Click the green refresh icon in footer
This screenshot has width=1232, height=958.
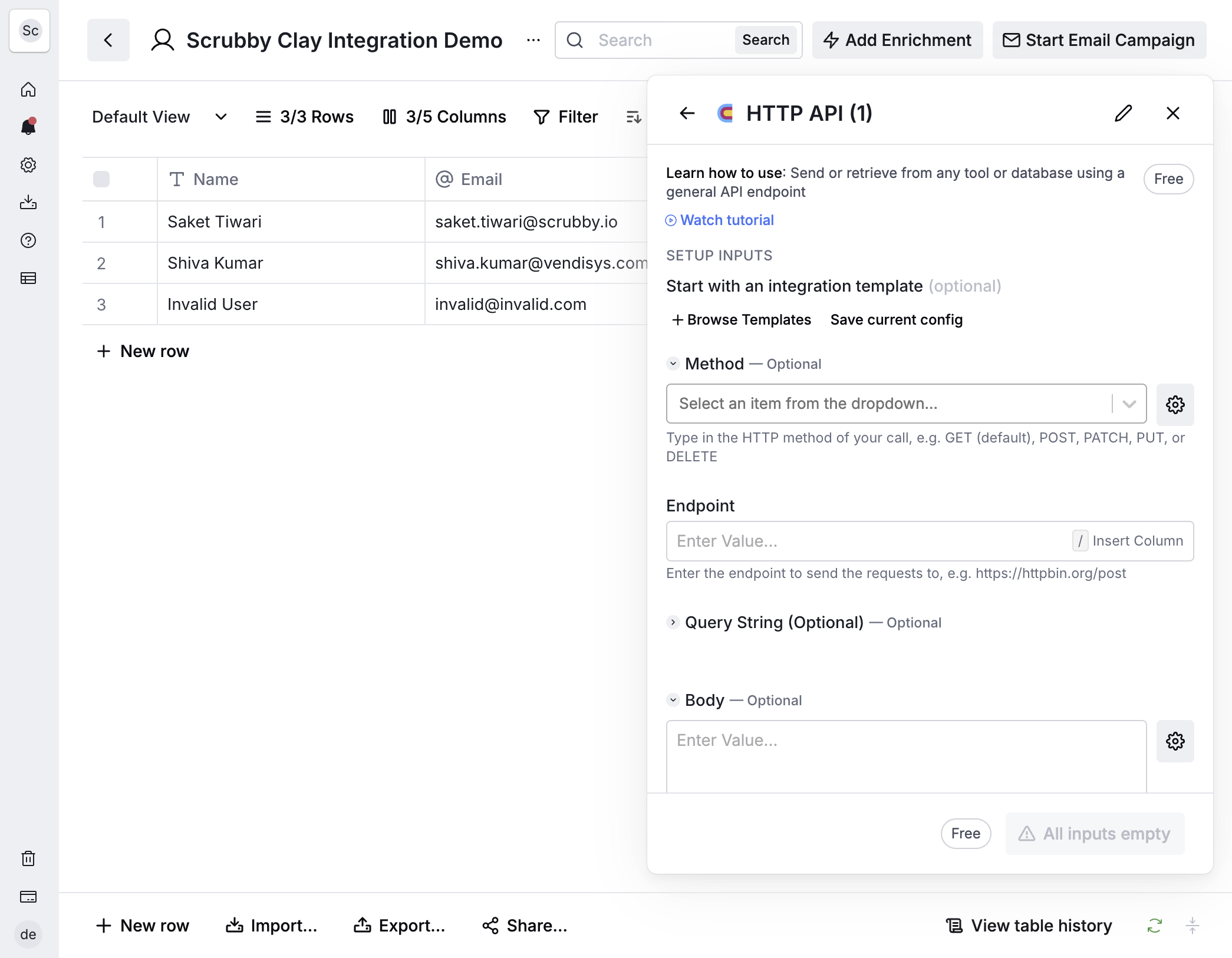click(1155, 926)
